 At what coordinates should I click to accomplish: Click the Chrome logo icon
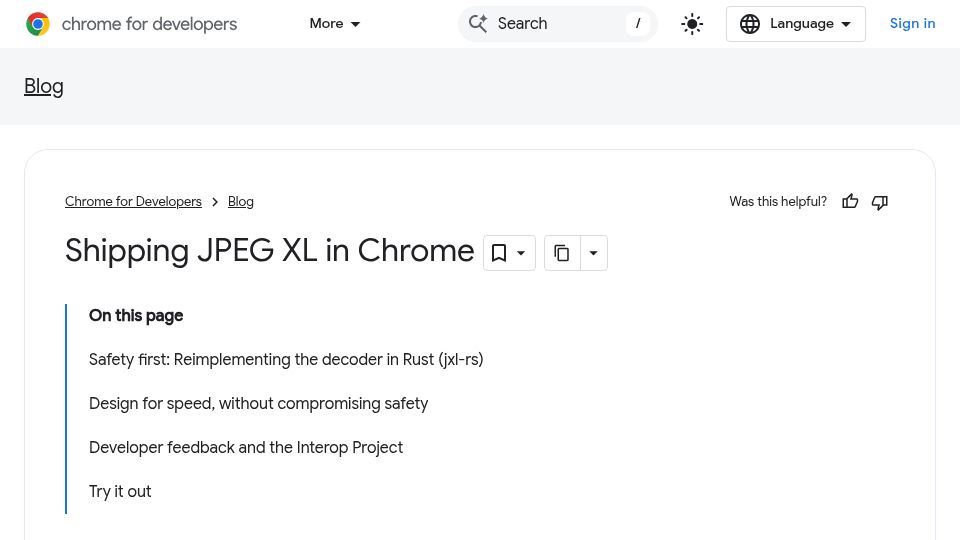(x=38, y=24)
